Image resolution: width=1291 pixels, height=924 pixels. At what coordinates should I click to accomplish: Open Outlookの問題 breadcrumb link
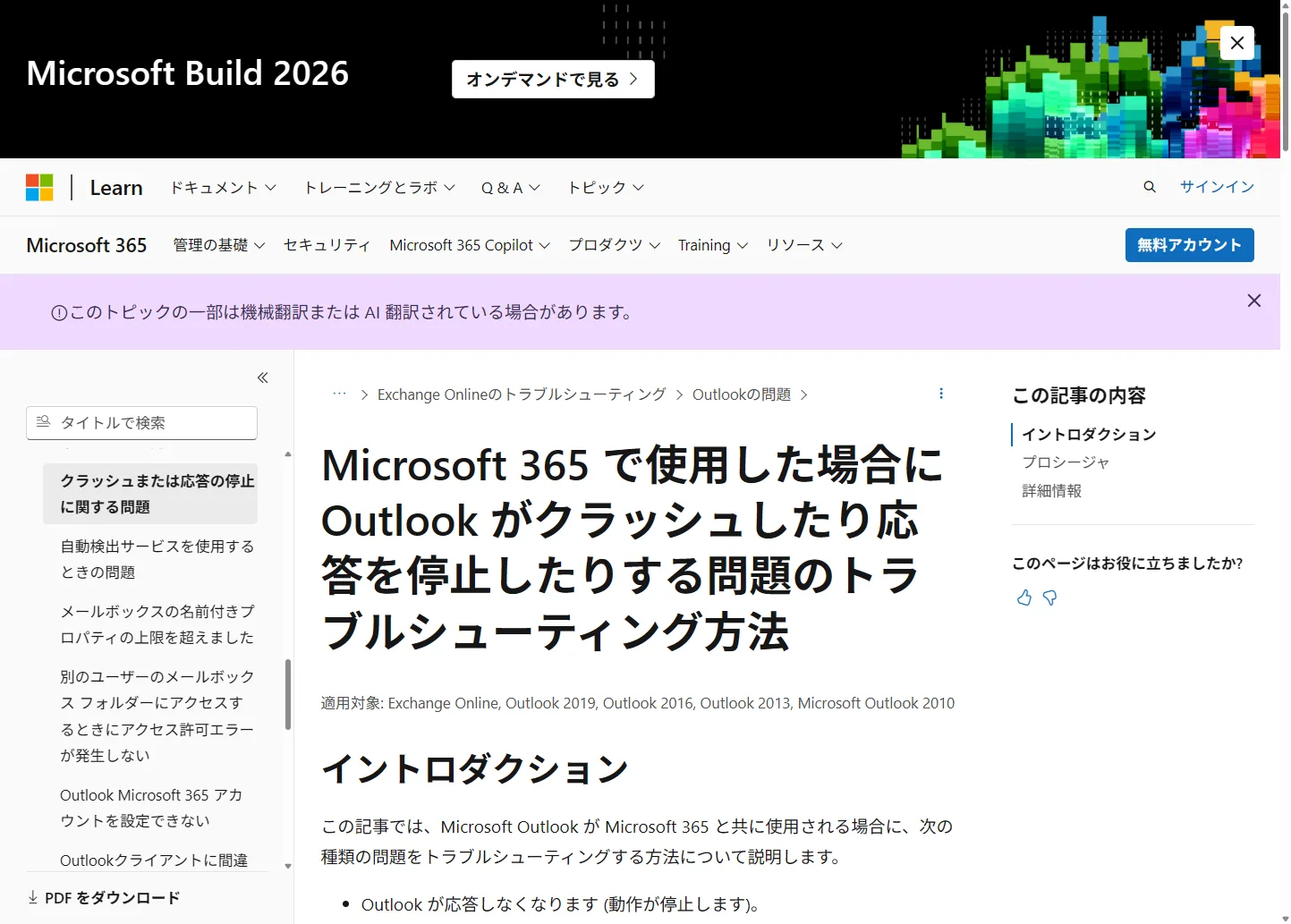(x=742, y=394)
